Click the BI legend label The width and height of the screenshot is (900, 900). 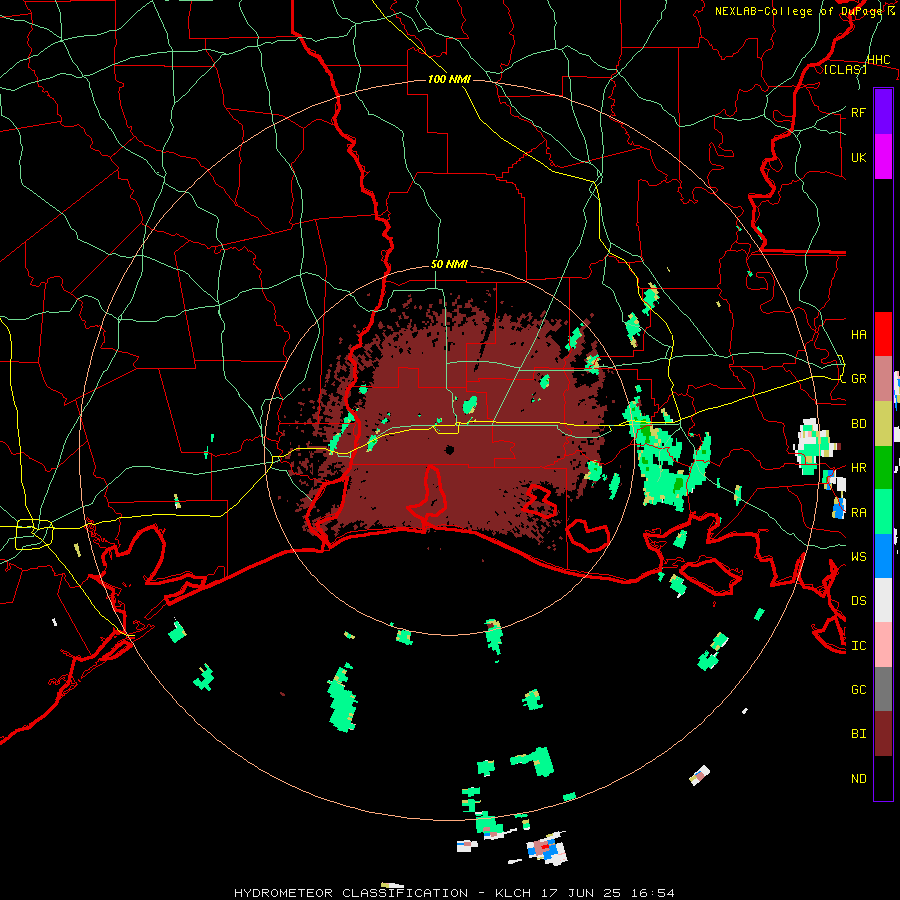click(x=858, y=734)
